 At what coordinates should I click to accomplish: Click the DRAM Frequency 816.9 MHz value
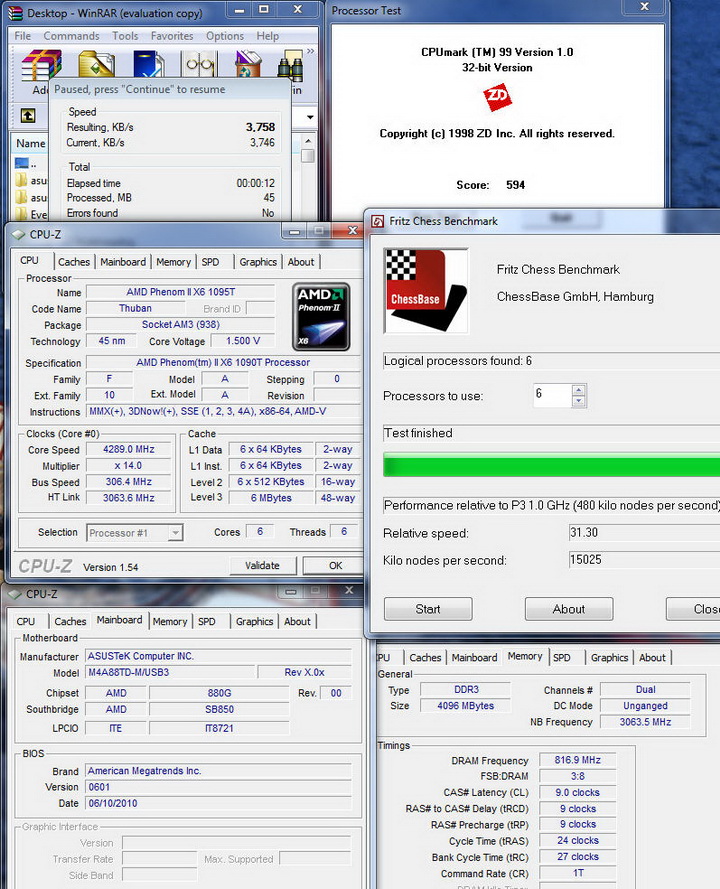coord(577,760)
